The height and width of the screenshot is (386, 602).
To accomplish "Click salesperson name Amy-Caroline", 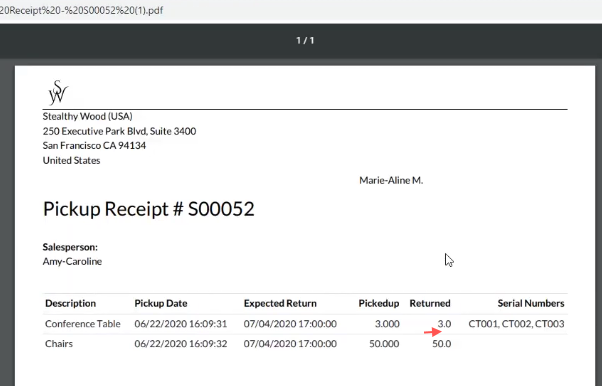I will point(72,262).
